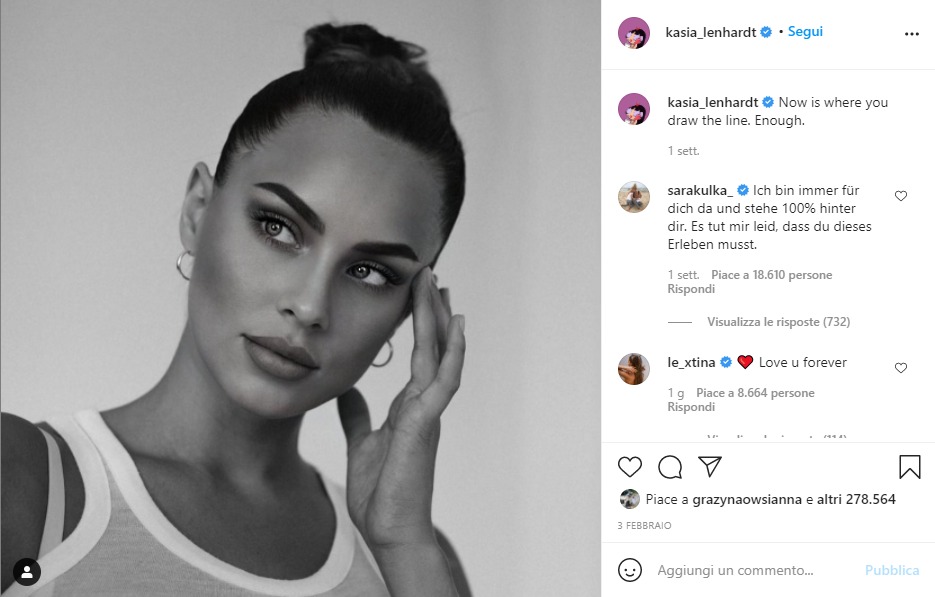Screen dimensions: 935x597
Task: Open kasia_lenhardt profile in header
Action: [711, 32]
